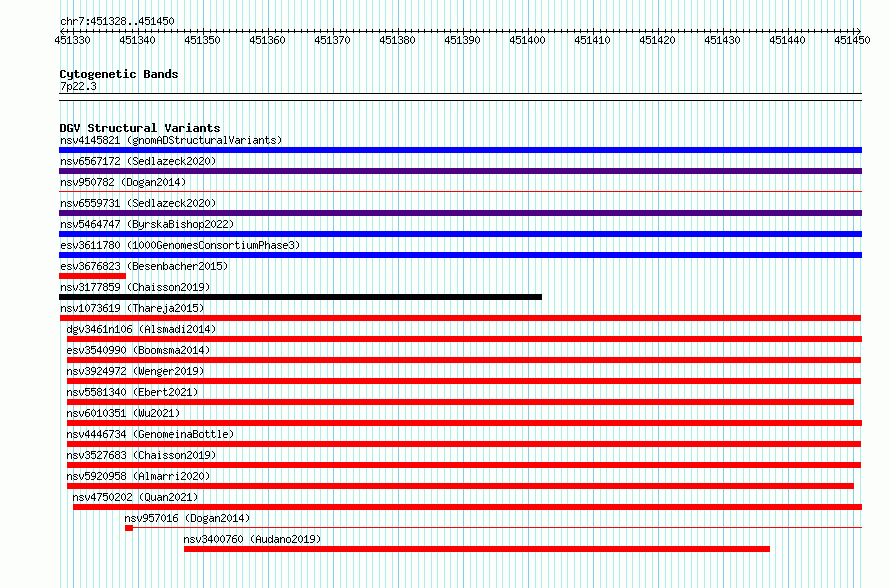Screen dimensions: 890x588
Task: Open nsv5464747 (ByrskaBishop2022) label
Action: (x=147, y=224)
